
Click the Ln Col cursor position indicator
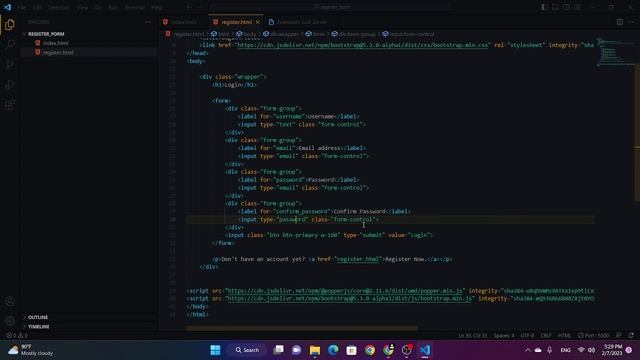pyautogui.click(x=473, y=336)
